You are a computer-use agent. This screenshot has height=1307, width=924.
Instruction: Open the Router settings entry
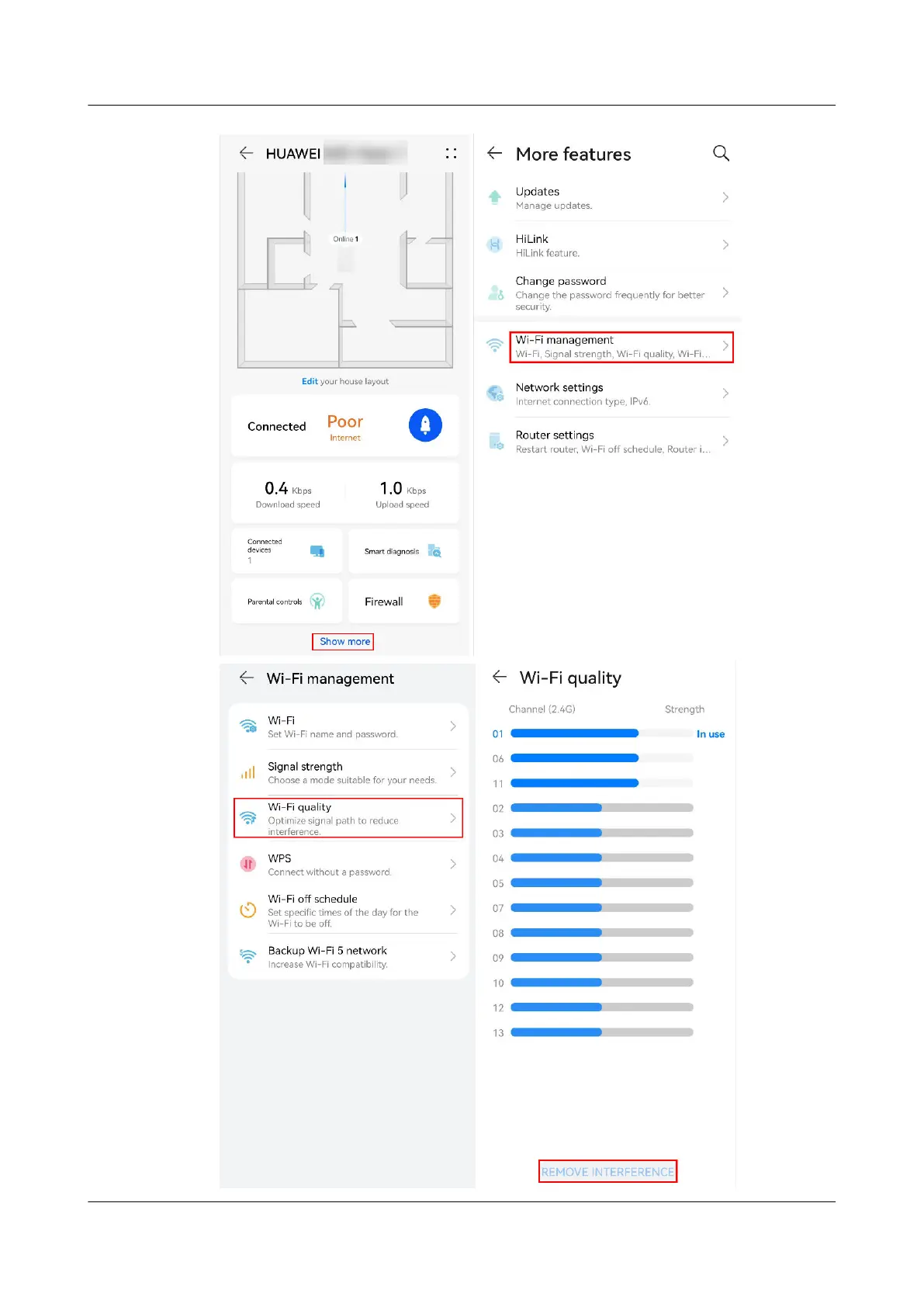coord(607,441)
